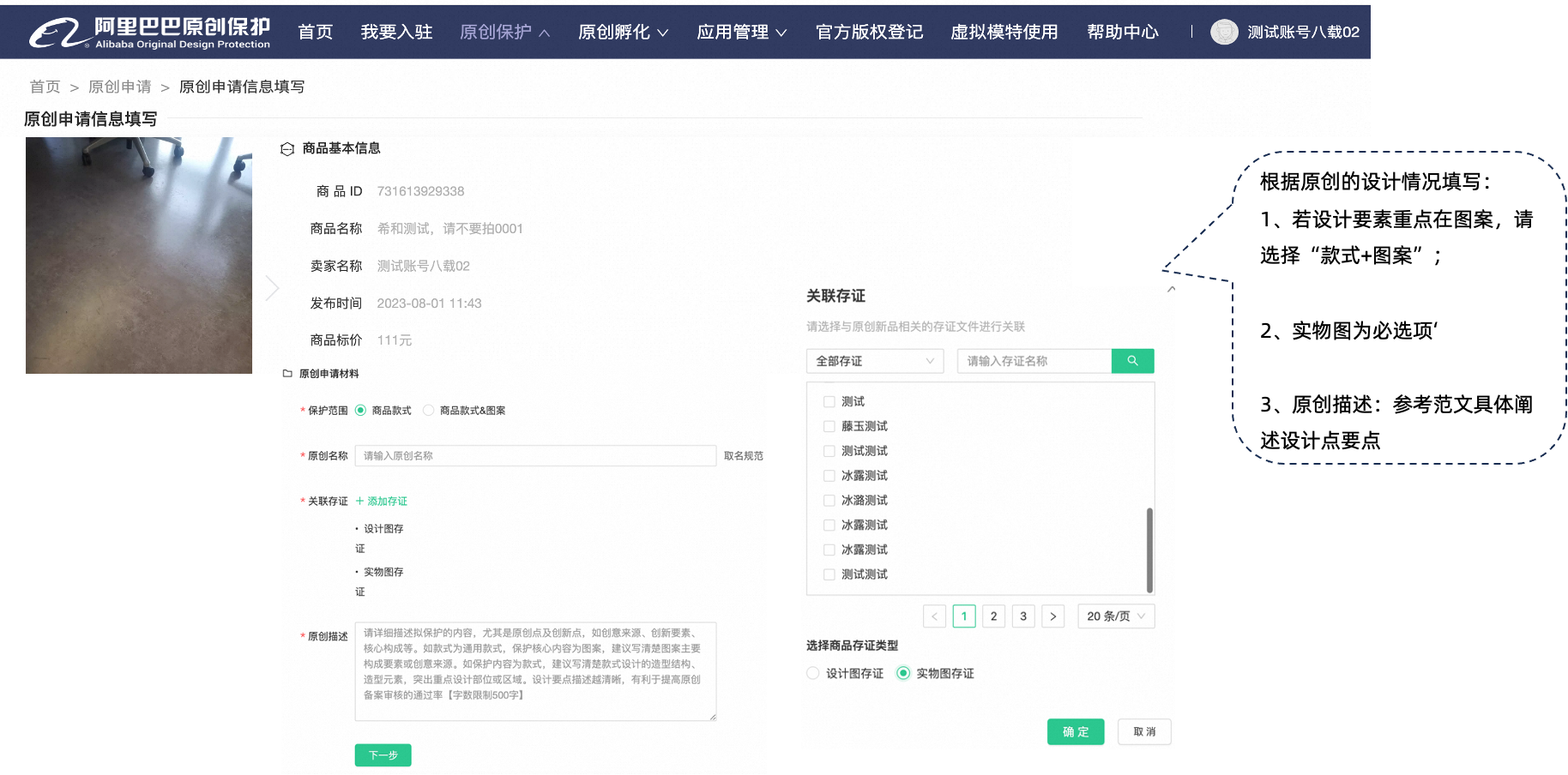Open the 我要入驻 nav item

click(396, 33)
